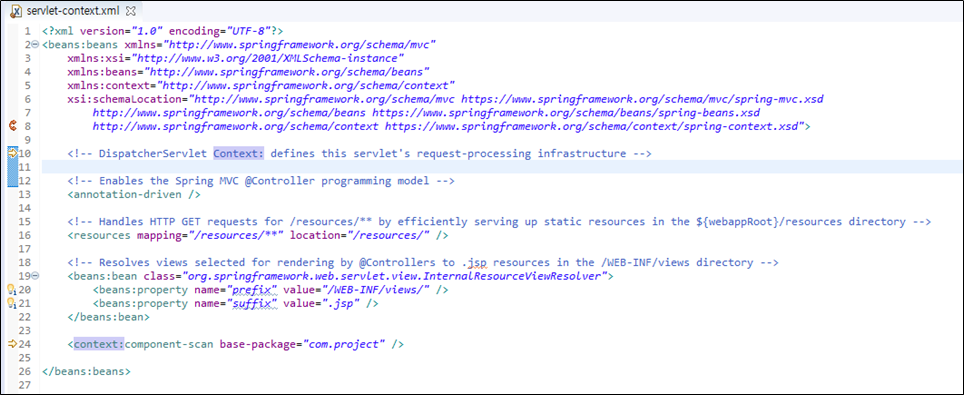
Task: Click the underlined "suffix" name value
Action: pyautogui.click(x=255, y=303)
